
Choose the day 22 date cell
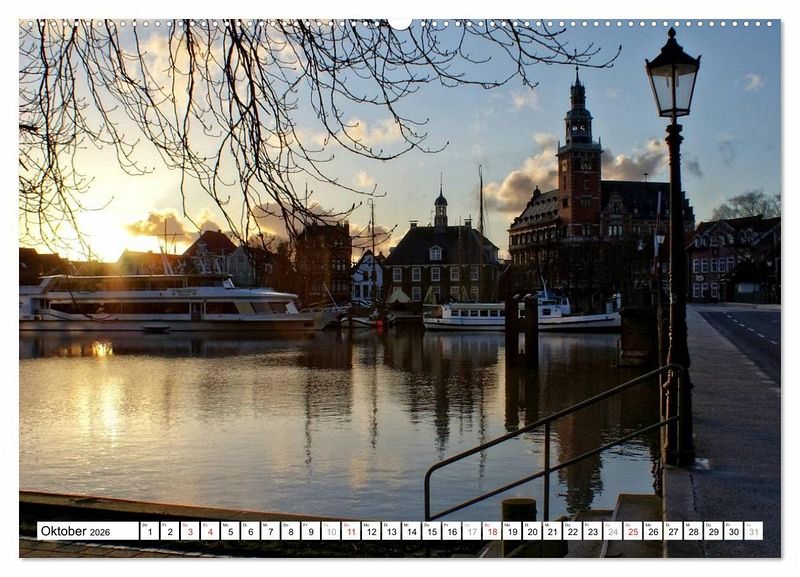(573, 531)
